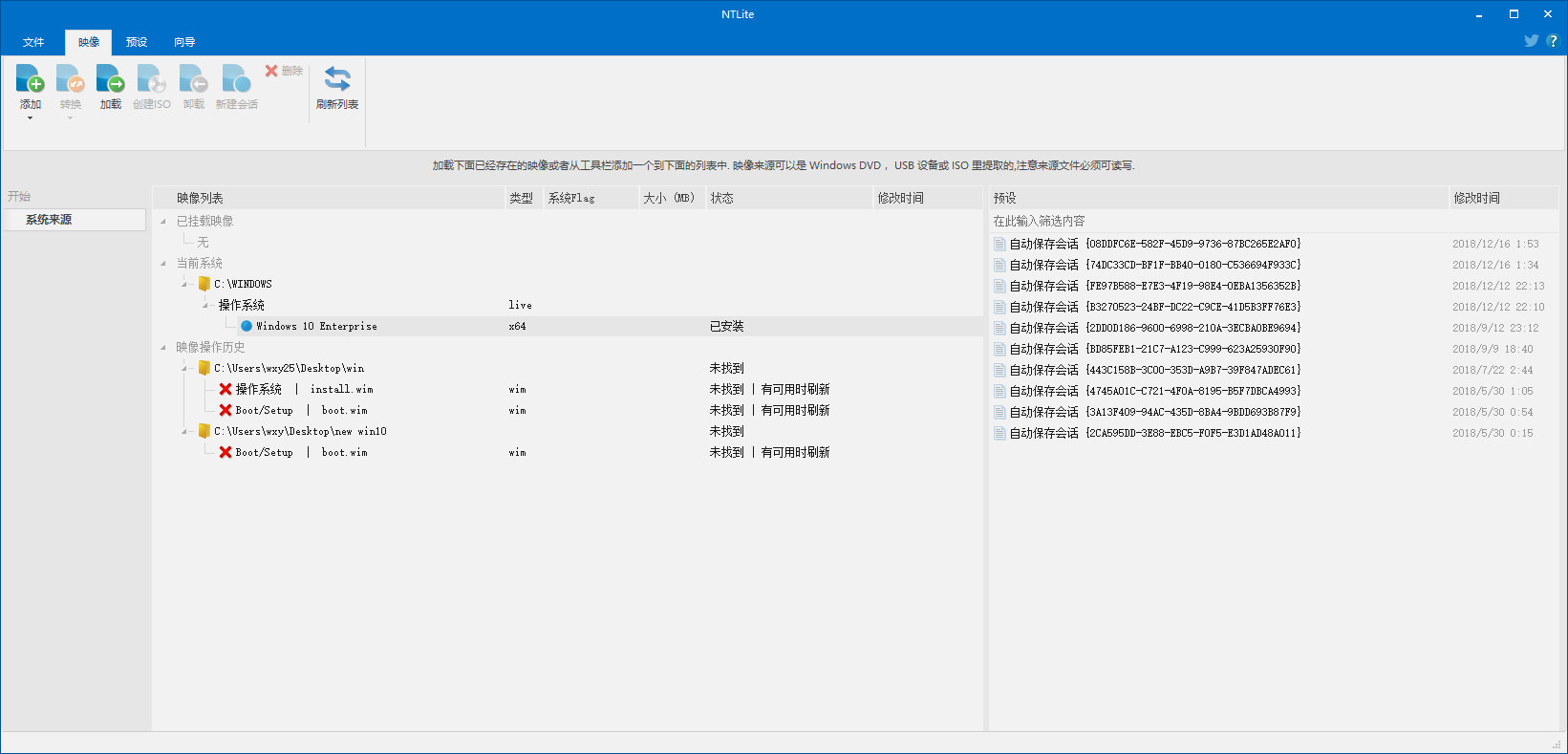The width and height of the screenshot is (1568, 754).
Task: Select preset session {443C158B-3C00...}
Action: 1274,370
